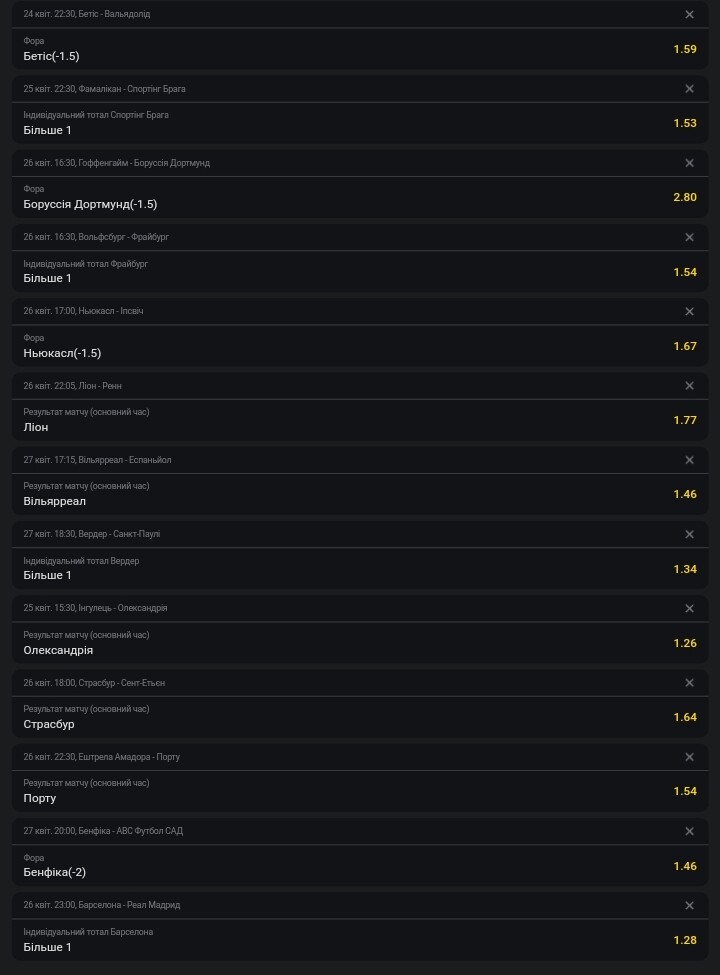Click the 1.28 odds for Барселона total

point(685,940)
